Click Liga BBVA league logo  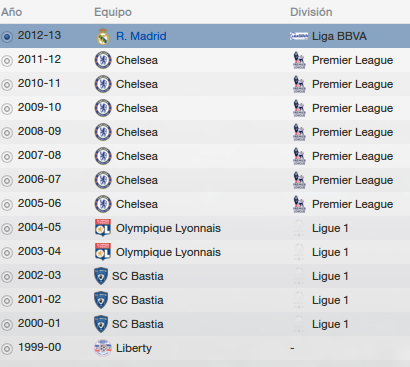click(299, 36)
